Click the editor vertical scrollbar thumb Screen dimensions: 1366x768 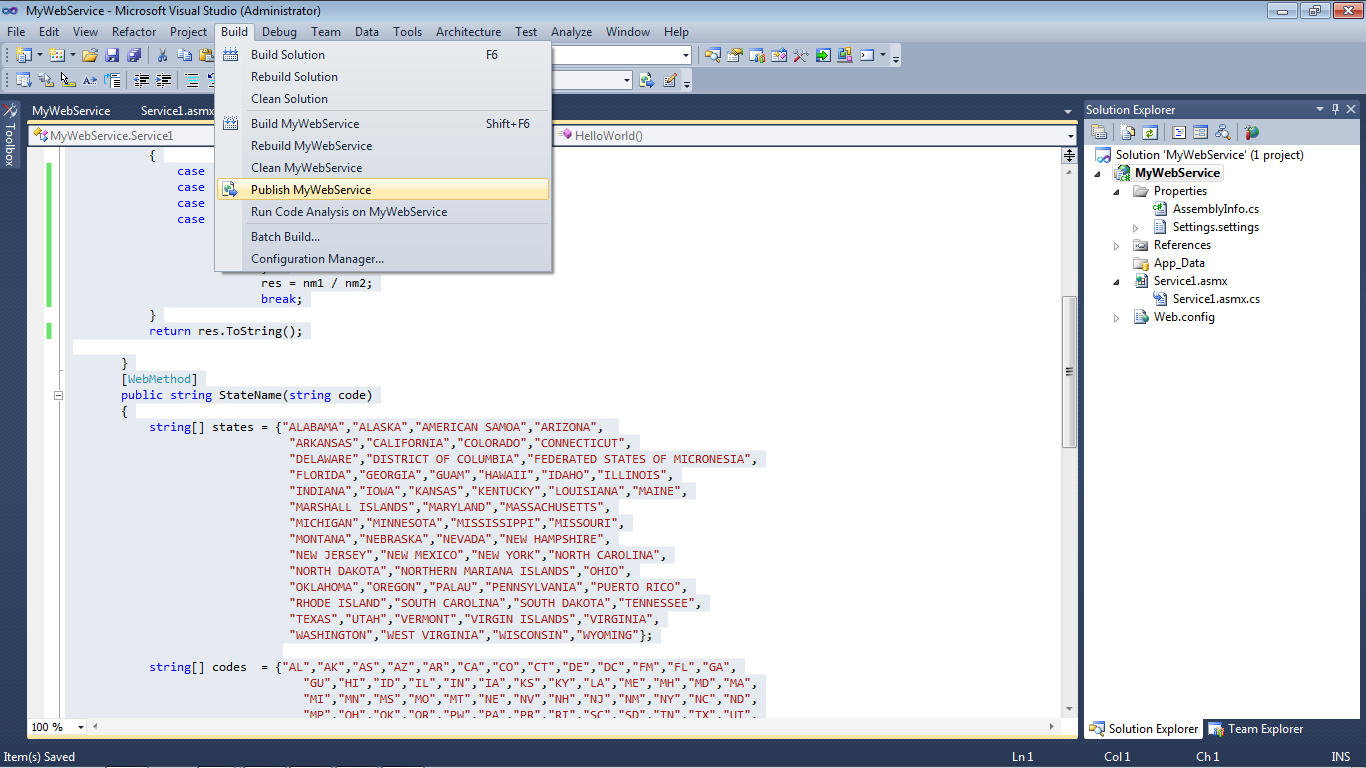click(x=1068, y=370)
